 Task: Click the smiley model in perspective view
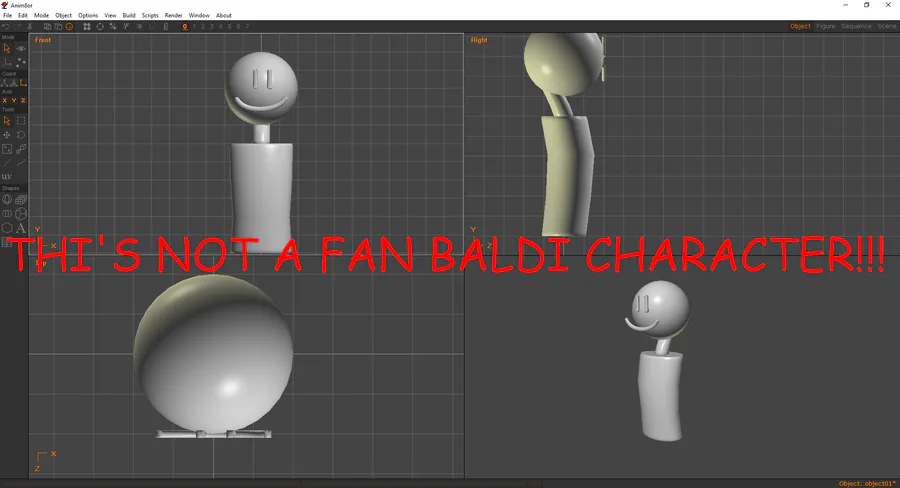660,361
